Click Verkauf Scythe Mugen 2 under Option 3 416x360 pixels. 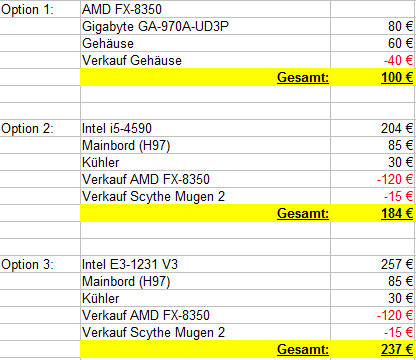click(x=205, y=332)
